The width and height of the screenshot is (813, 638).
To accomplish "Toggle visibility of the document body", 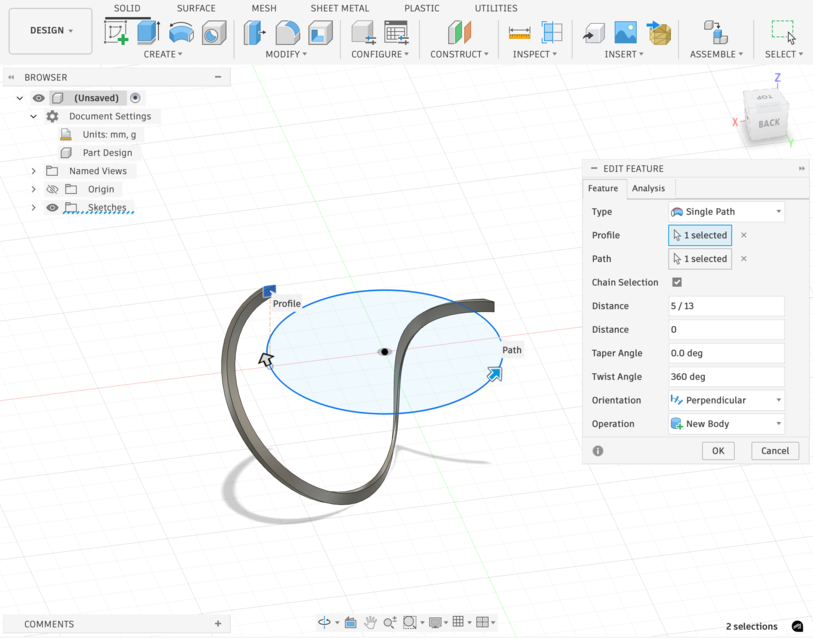I will [x=38, y=97].
